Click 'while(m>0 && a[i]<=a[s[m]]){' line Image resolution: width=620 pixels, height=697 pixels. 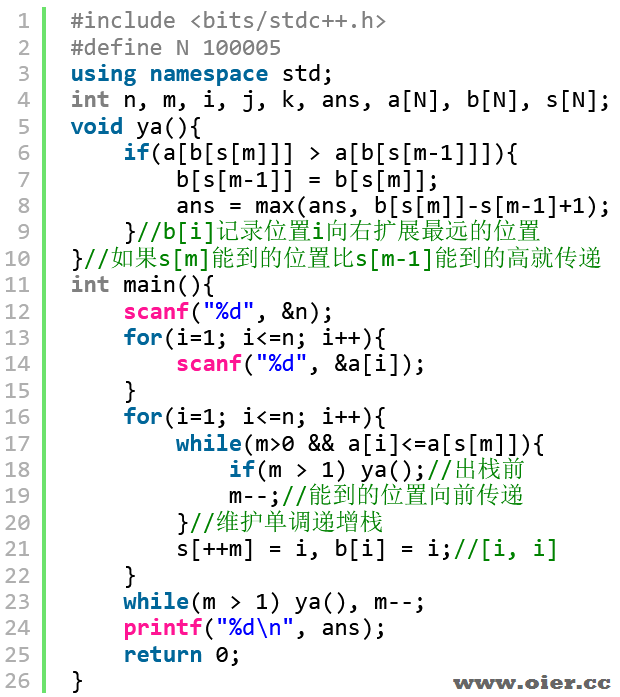pyautogui.click(x=360, y=444)
